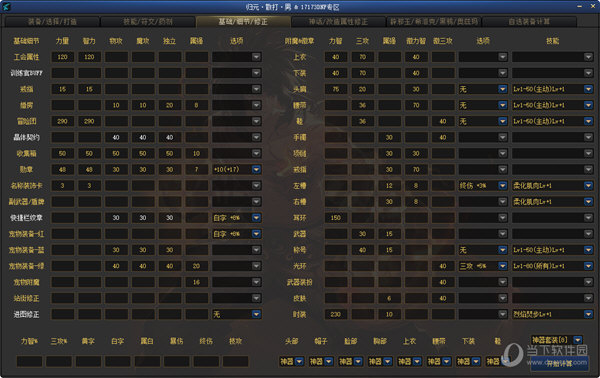Click the 武器 三攻 field showing 30
Image resolution: width=600 pixels, height=378 pixels.
[363, 234]
